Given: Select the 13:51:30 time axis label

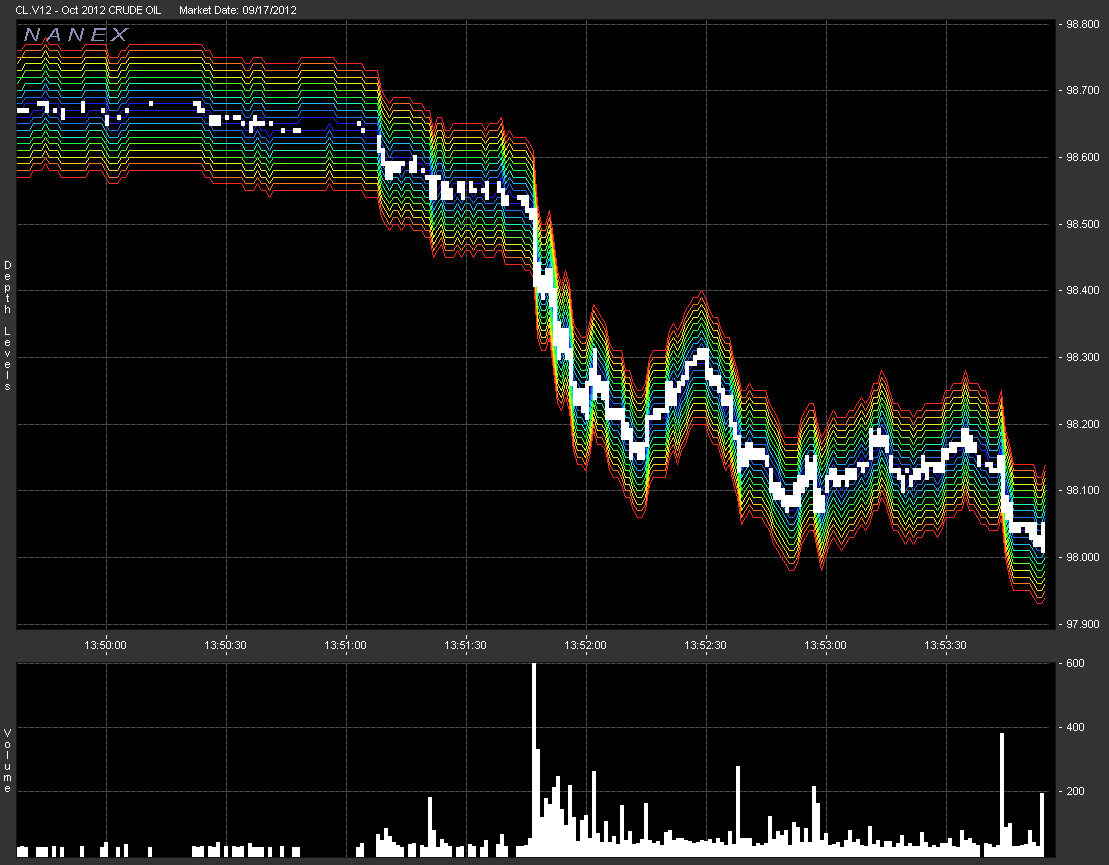Looking at the screenshot, I should (x=466, y=646).
